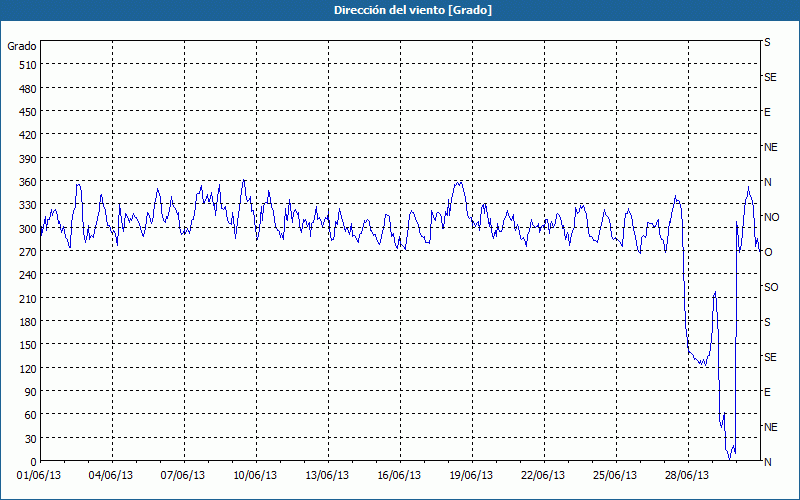800x500 pixels.
Task: Select the 16/06/13 date on the time axis
Action: (399, 476)
